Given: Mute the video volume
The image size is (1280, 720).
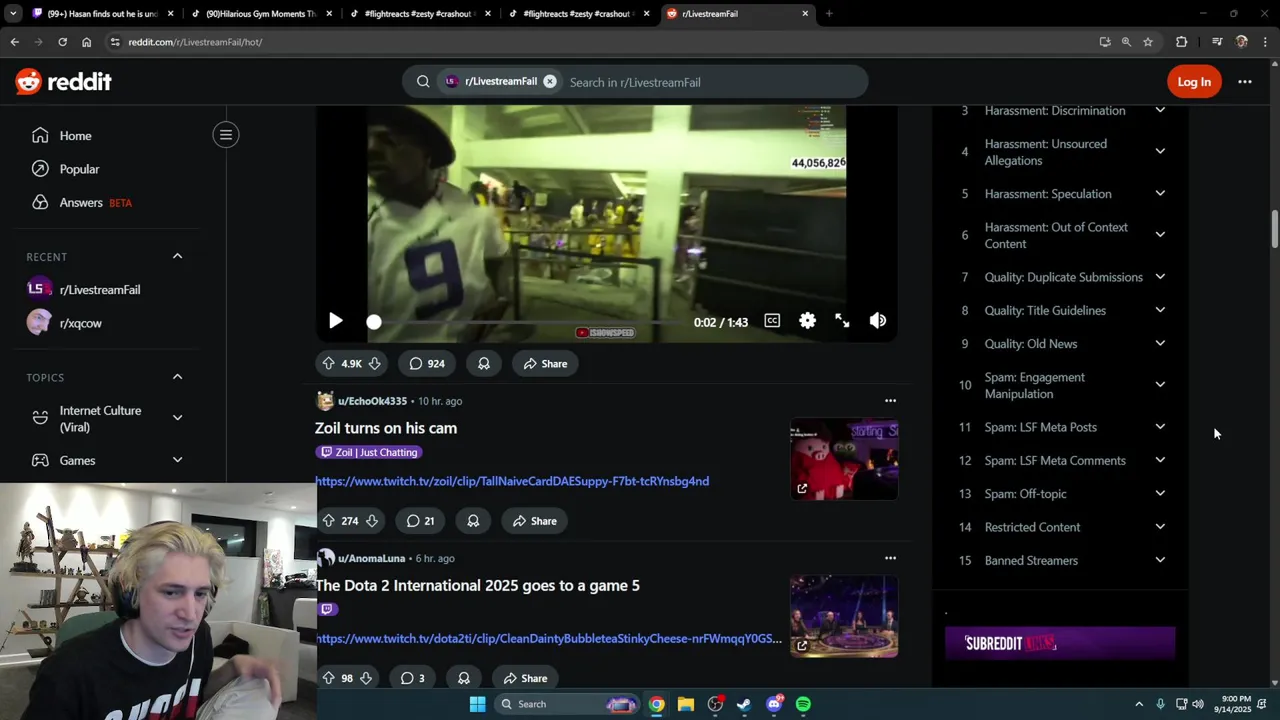Looking at the screenshot, I should click(x=878, y=321).
